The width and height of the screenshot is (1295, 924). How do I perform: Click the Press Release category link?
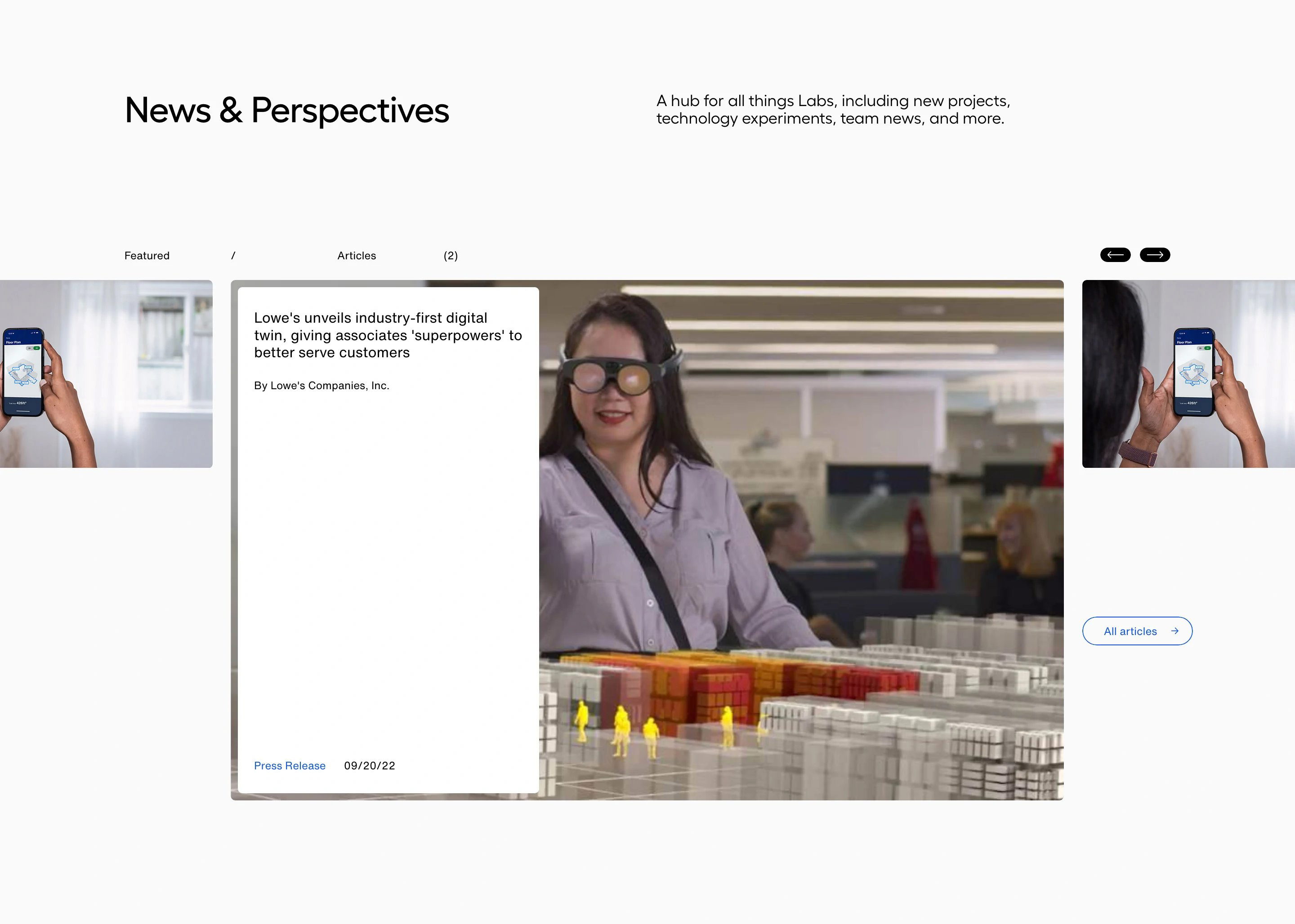click(x=290, y=766)
